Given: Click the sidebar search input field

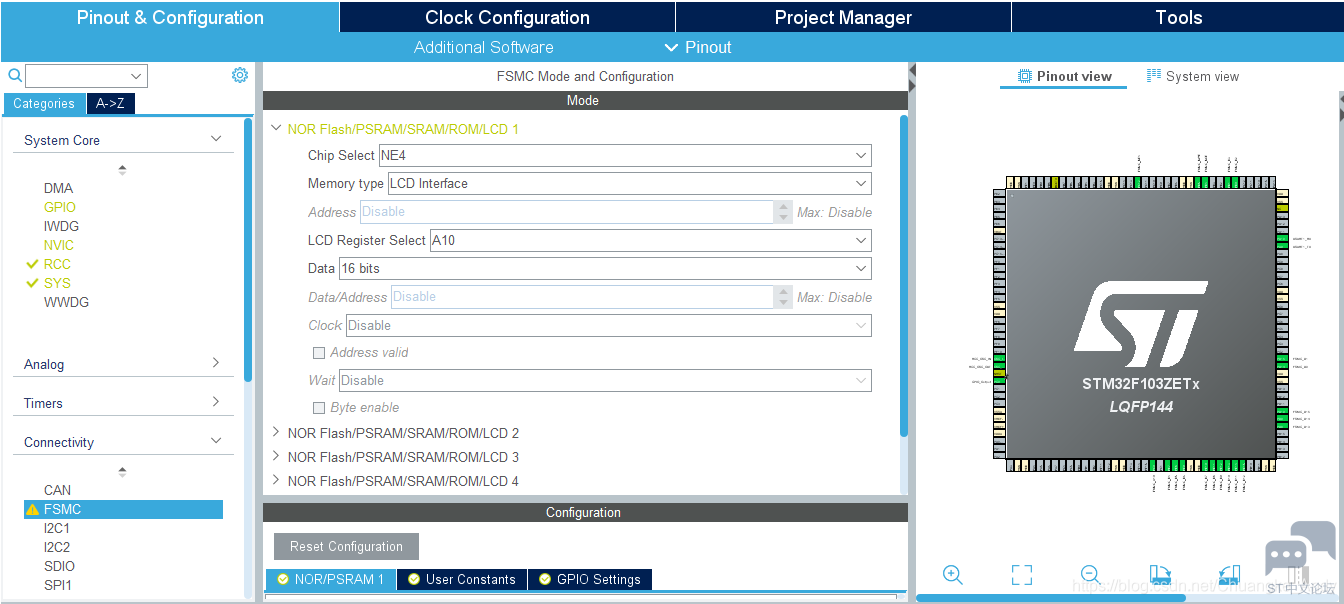Looking at the screenshot, I should (x=78, y=76).
